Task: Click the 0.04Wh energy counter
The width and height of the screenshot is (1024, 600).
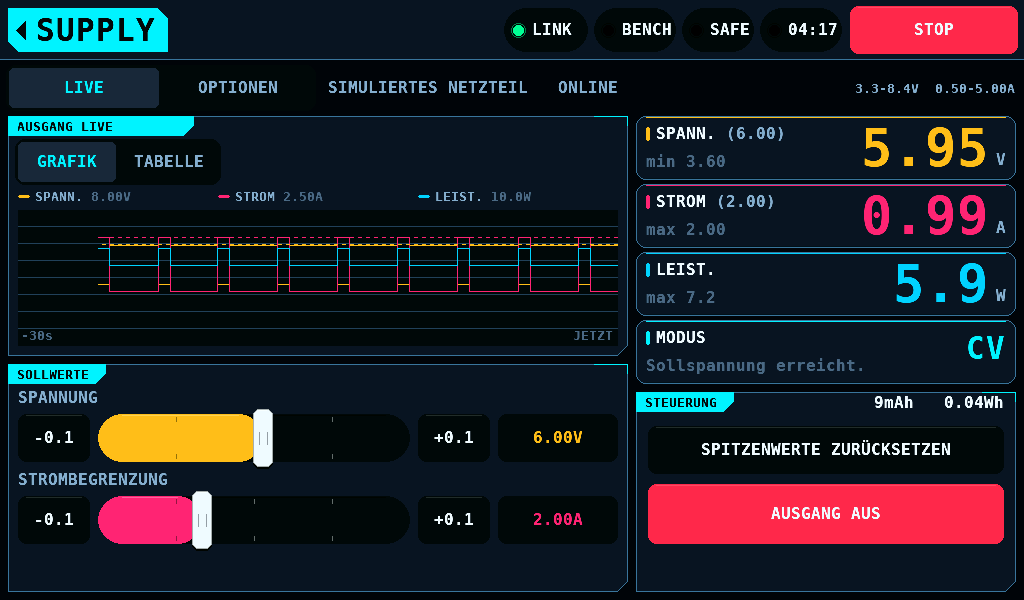Action: coord(973,403)
